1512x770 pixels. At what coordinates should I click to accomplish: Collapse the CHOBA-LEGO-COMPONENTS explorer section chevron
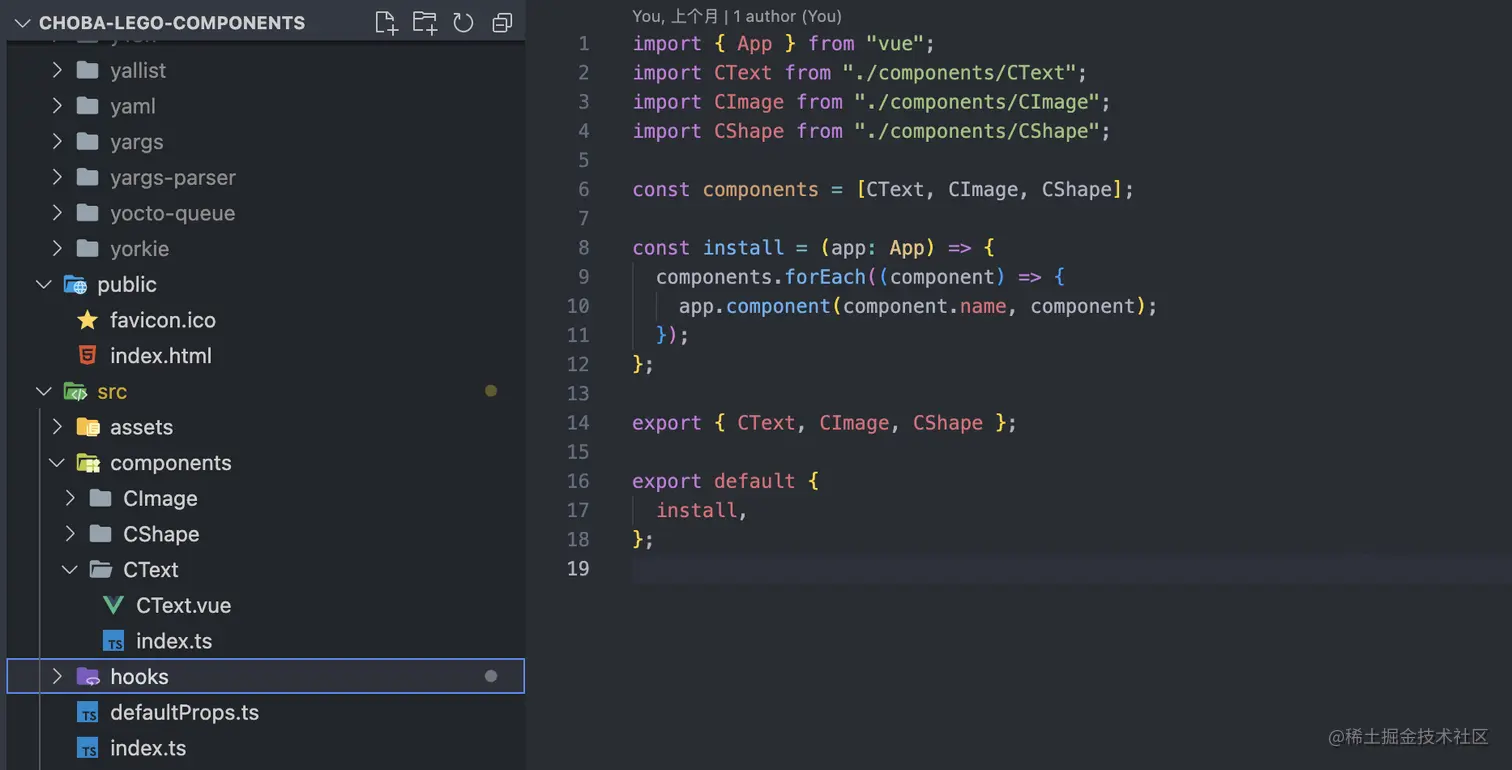(22, 22)
